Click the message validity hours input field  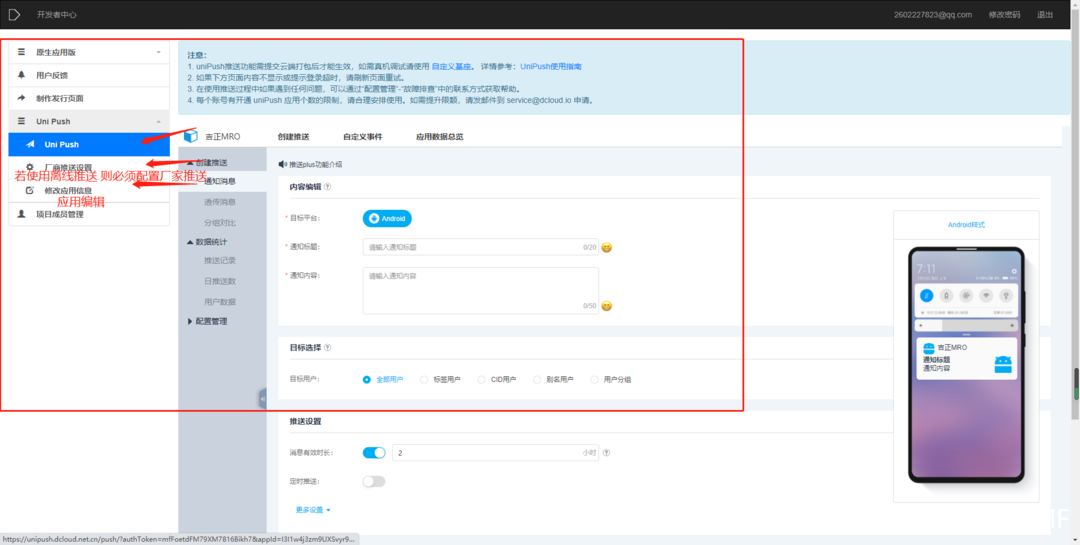coord(495,453)
